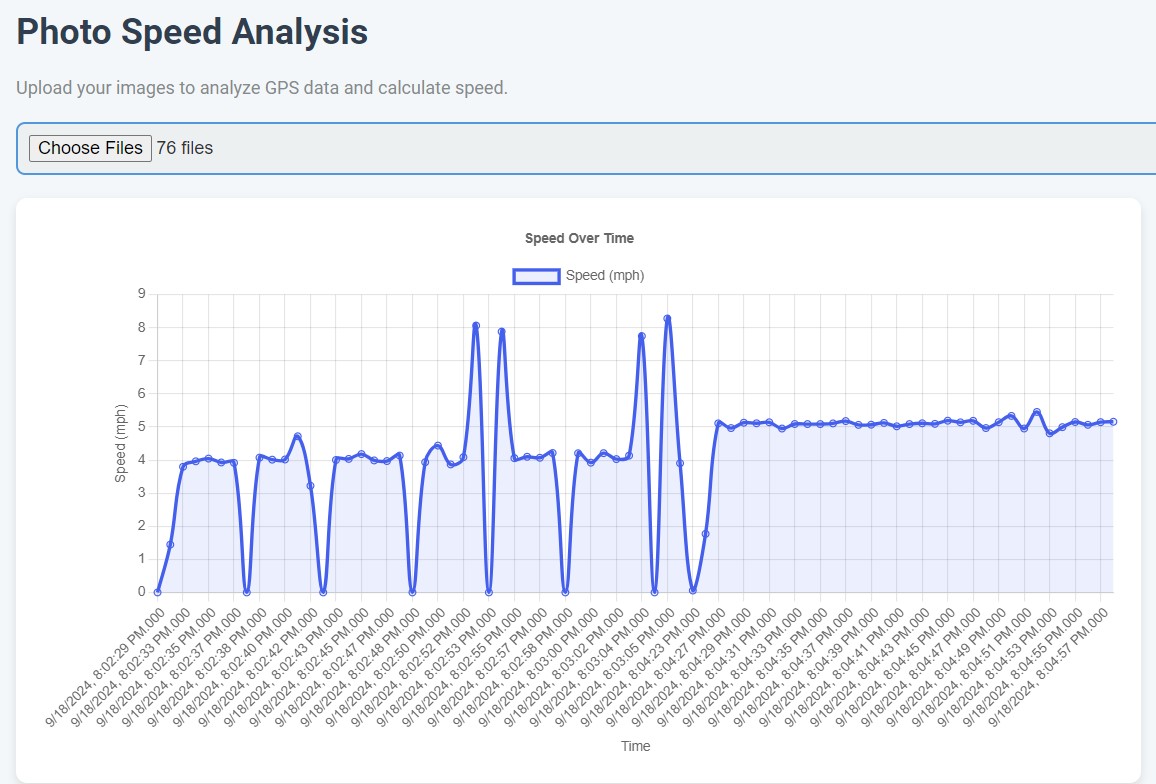Image resolution: width=1156 pixels, height=784 pixels.
Task: Select the leftmost tall spike's peak point
Action: (476, 326)
